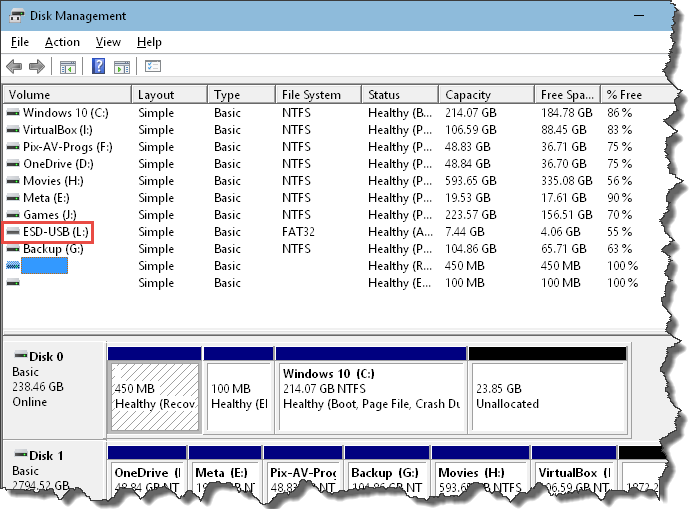Click the Show/Hide Console Tree toolbar icon
Image resolution: width=689 pixels, height=509 pixels.
click(x=68, y=67)
